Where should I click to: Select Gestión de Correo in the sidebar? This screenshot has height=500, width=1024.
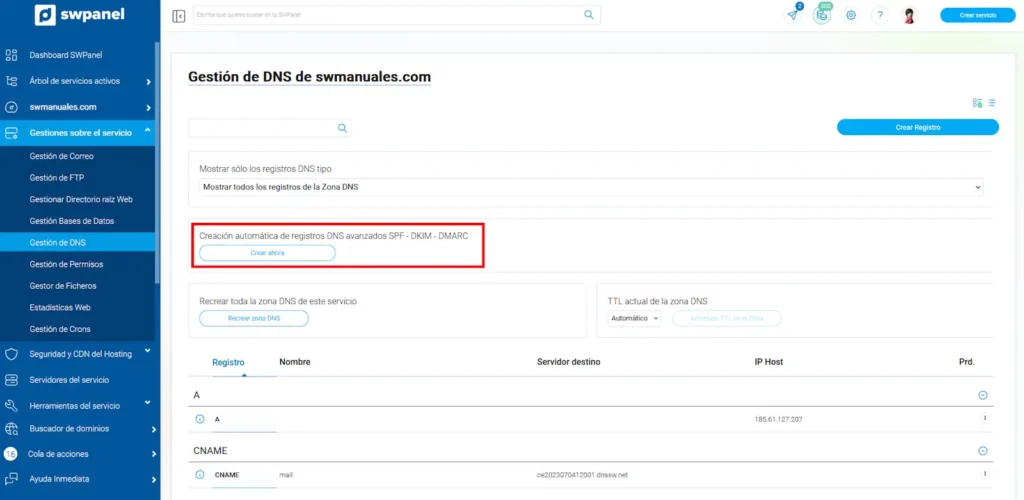[62, 156]
